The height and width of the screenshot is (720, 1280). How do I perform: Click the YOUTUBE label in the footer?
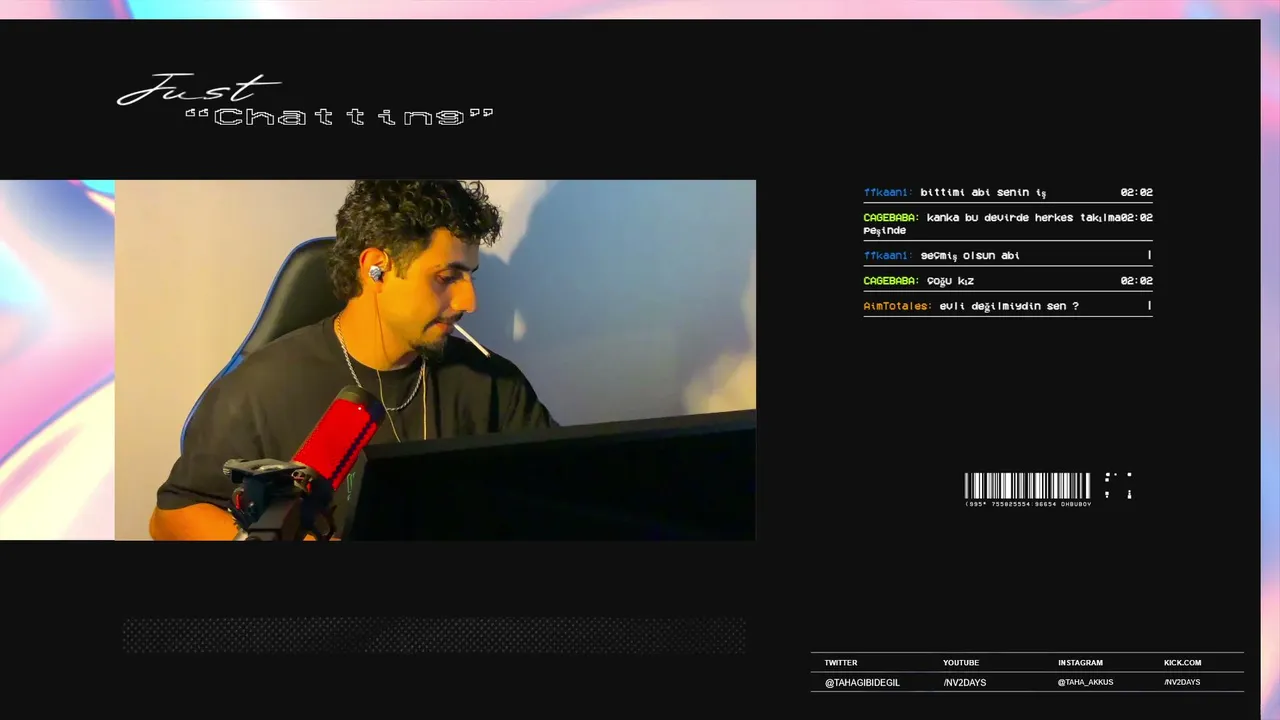(961, 663)
